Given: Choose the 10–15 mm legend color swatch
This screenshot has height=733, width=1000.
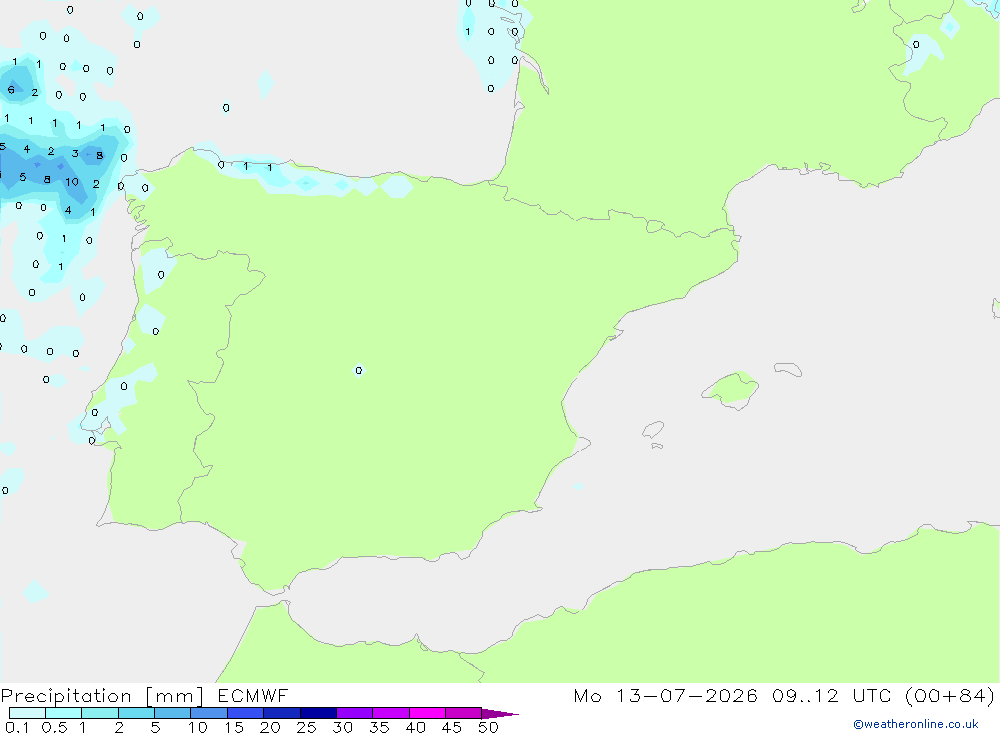Looking at the screenshot, I should 209,713.
